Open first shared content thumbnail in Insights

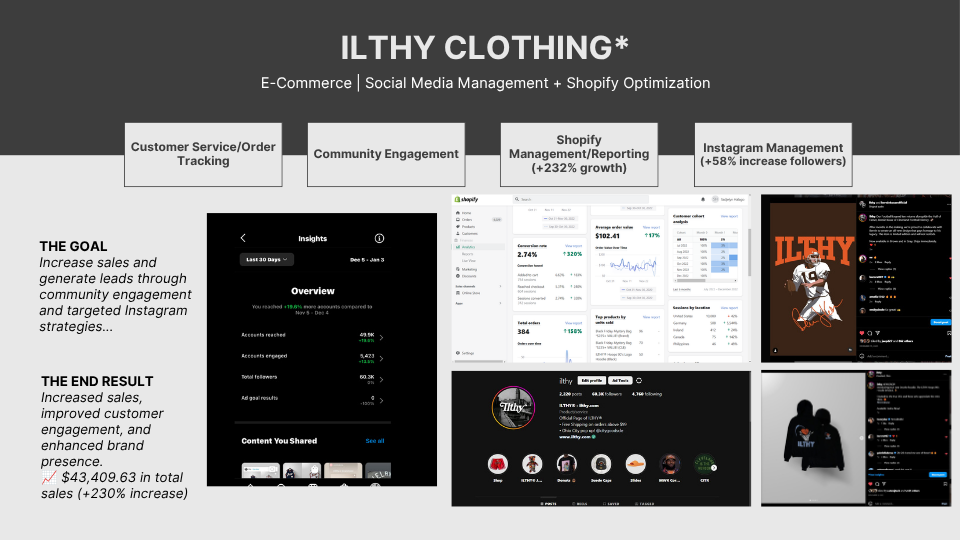[260, 471]
